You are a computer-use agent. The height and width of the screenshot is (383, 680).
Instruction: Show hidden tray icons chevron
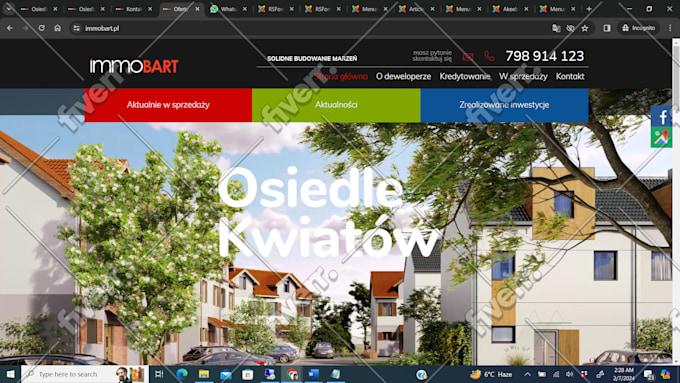click(527, 374)
